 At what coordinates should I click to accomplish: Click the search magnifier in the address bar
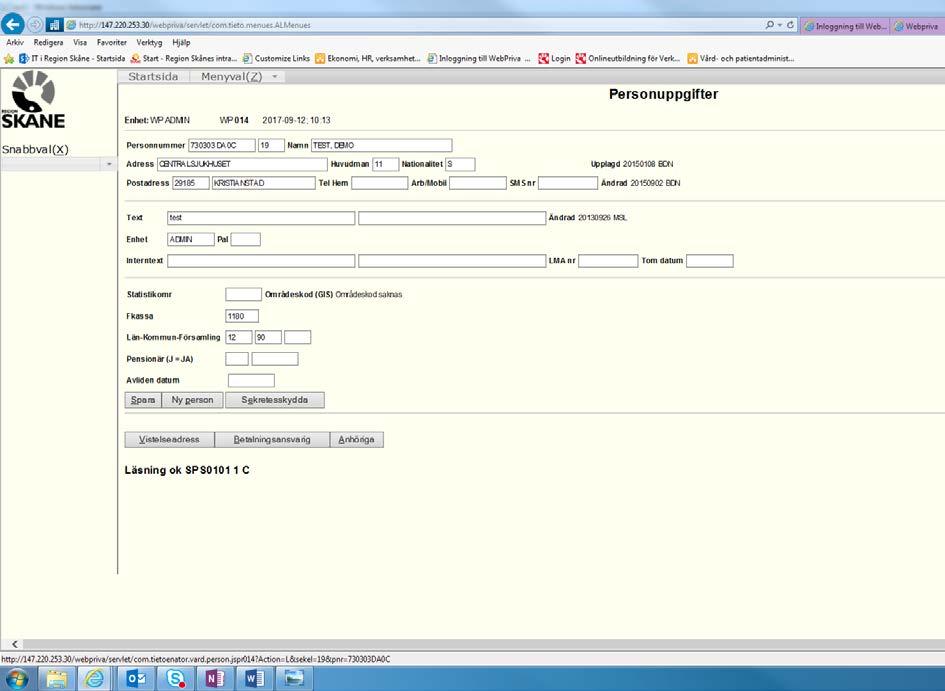770,25
